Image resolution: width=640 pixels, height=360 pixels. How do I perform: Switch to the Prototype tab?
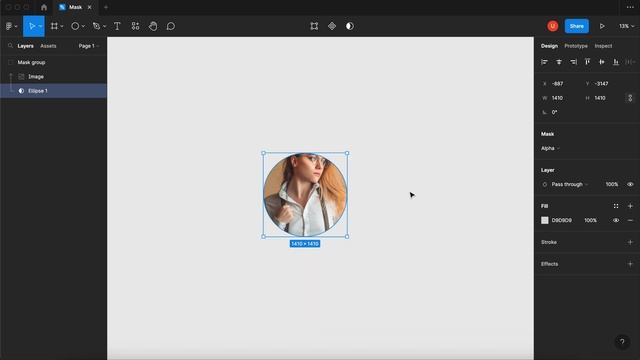576,46
